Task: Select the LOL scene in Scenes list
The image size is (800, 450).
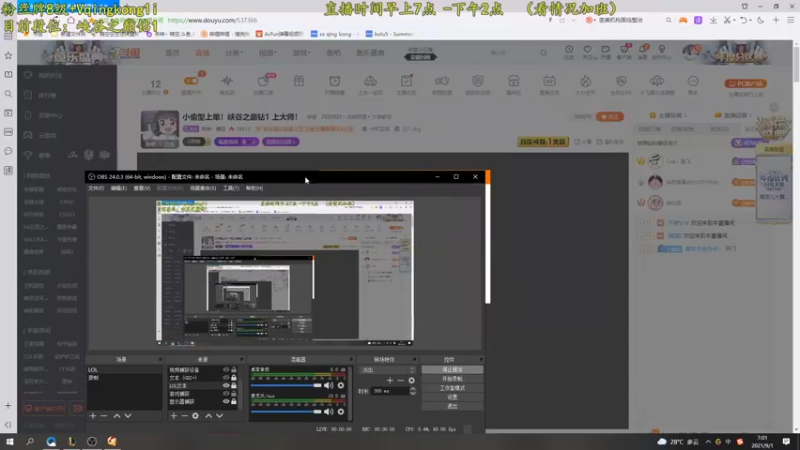Action: click(x=124, y=370)
